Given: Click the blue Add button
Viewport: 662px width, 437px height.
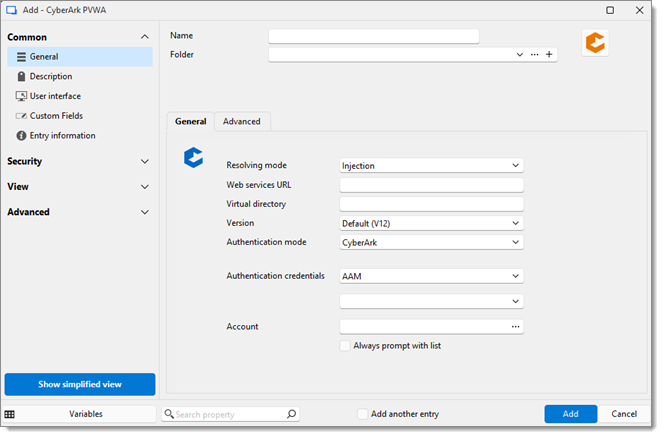Looking at the screenshot, I should coord(570,414).
